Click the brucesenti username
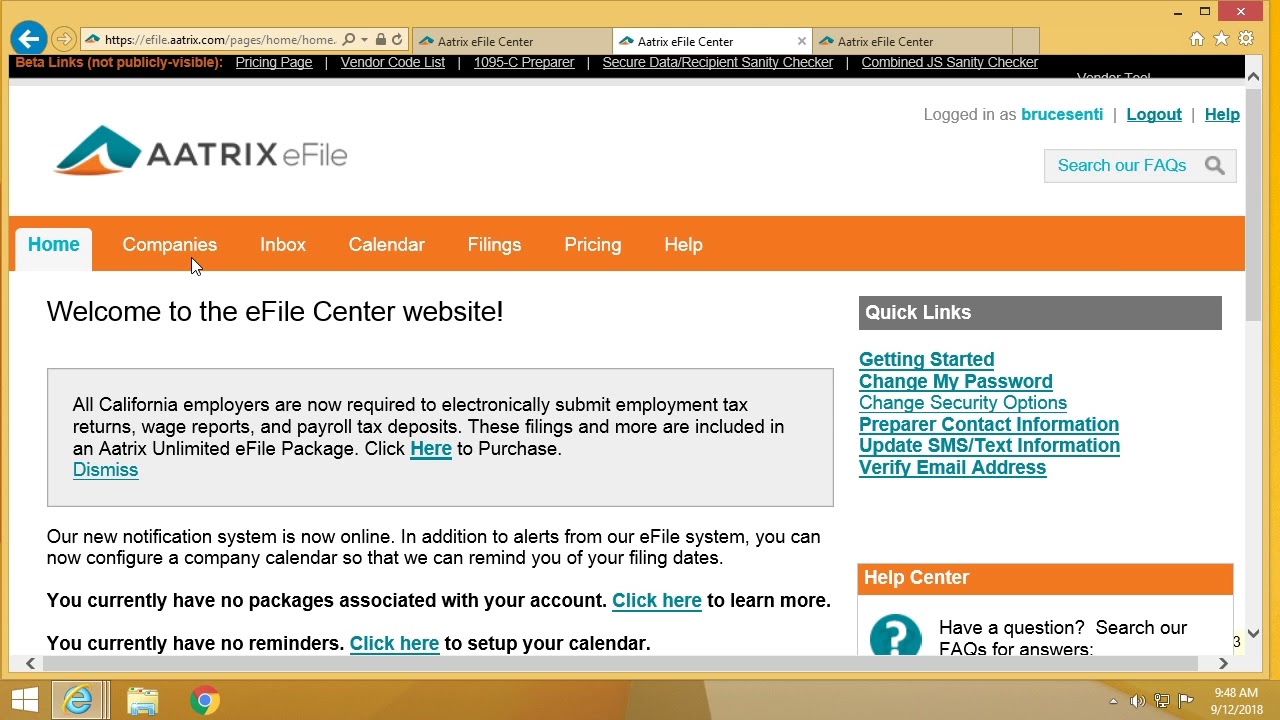 point(1062,114)
